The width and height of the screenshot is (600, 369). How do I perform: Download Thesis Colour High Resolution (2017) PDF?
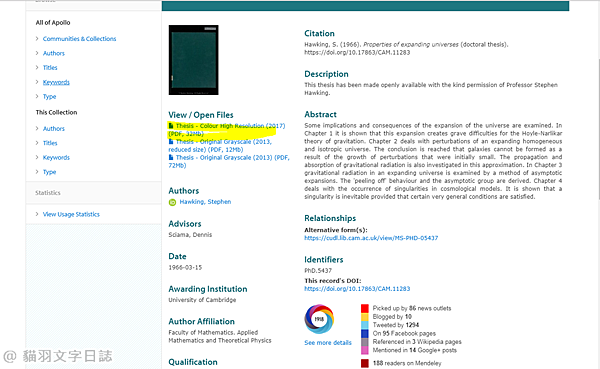pyautogui.click(x=227, y=130)
